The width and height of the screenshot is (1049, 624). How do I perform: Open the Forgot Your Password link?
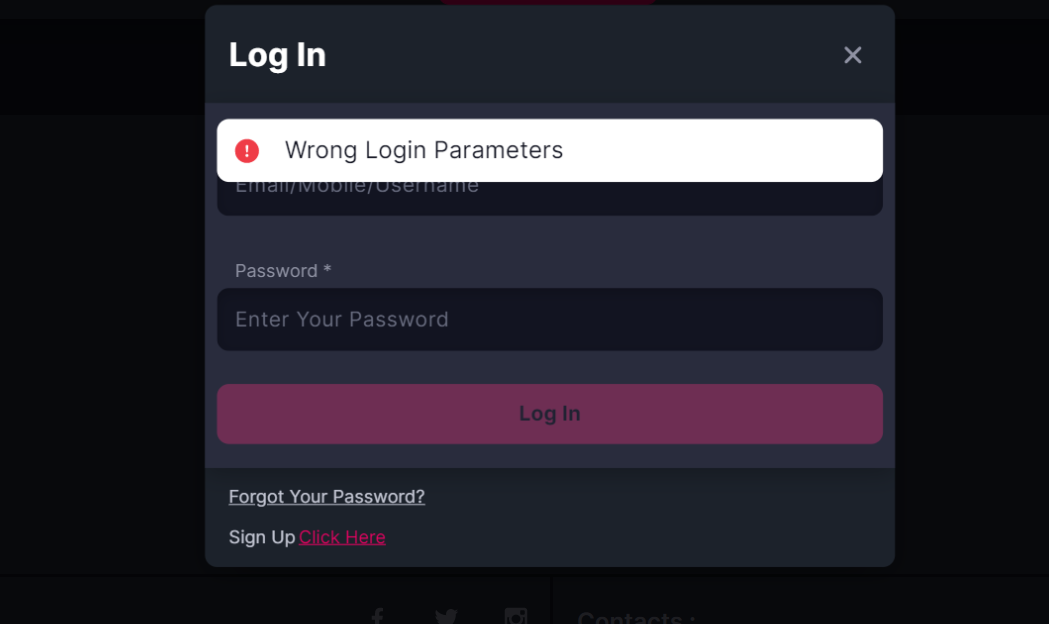pyautogui.click(x=326, y=497)
